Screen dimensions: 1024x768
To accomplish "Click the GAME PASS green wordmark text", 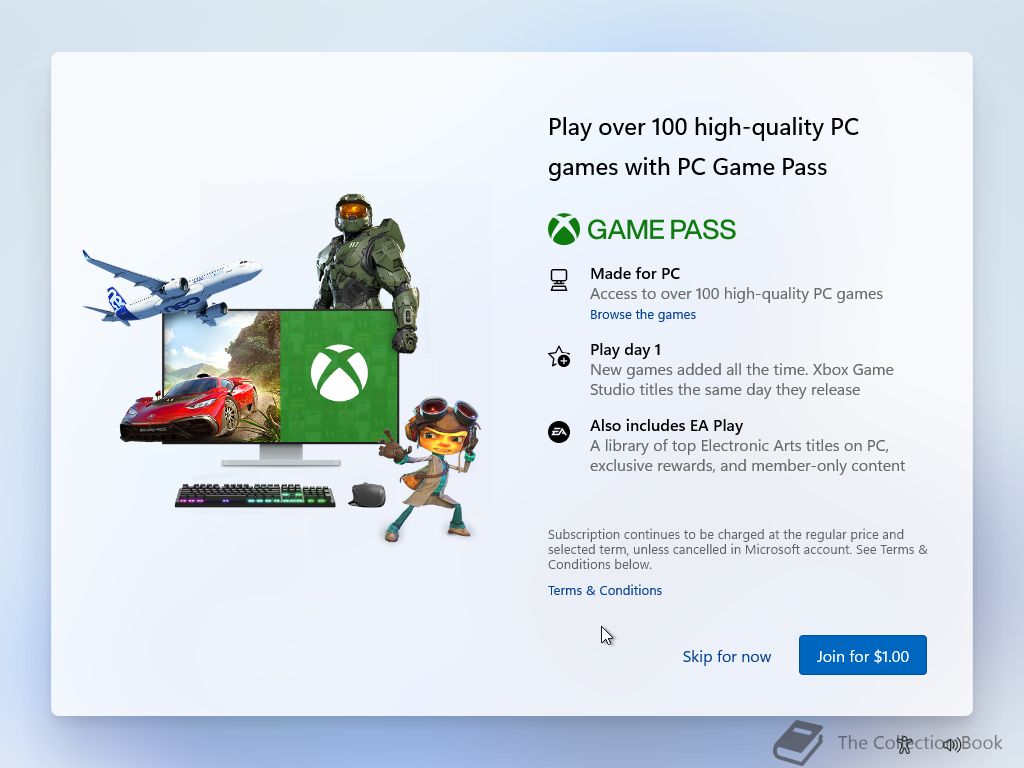I will pos(661,229).
